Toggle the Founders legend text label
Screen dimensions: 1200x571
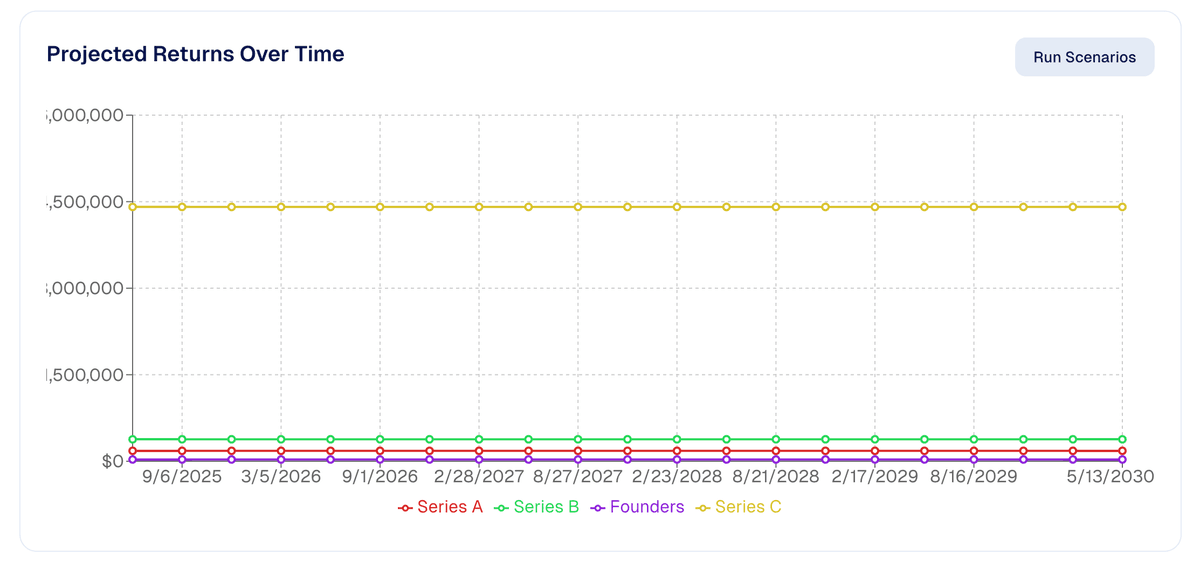[x=647, y=507]
